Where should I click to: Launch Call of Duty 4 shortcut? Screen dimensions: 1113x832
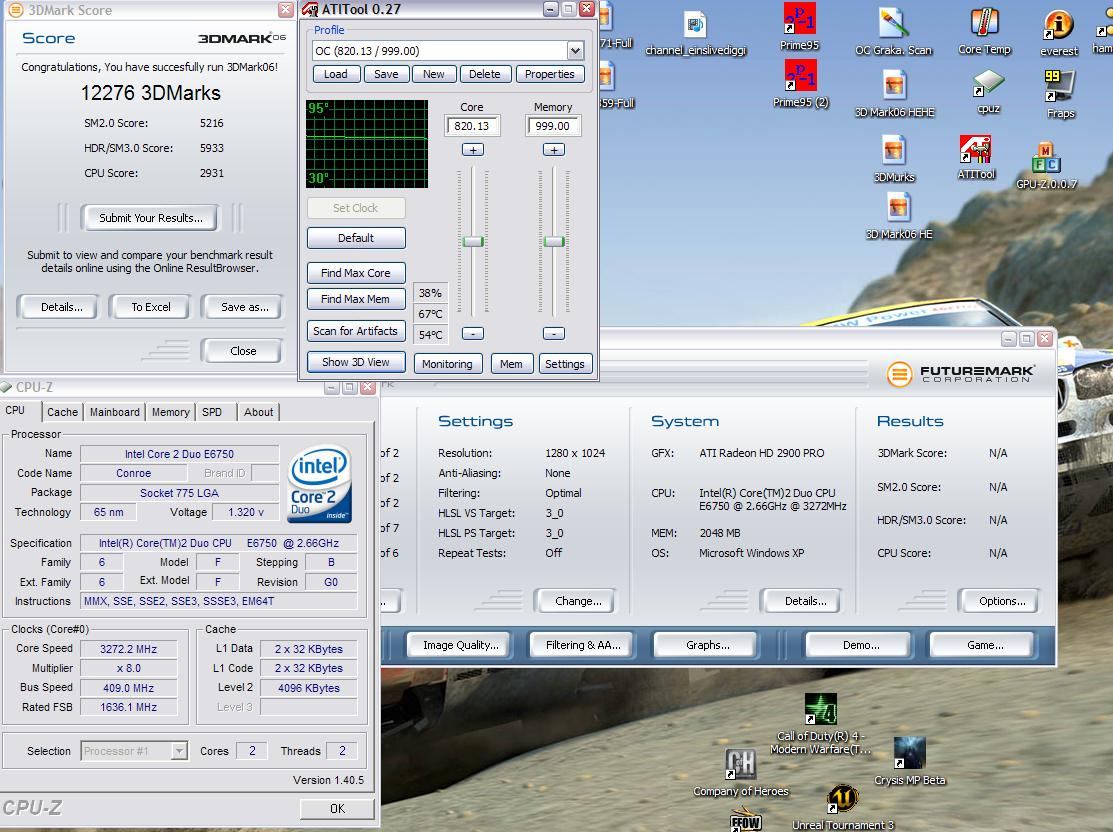821,711
